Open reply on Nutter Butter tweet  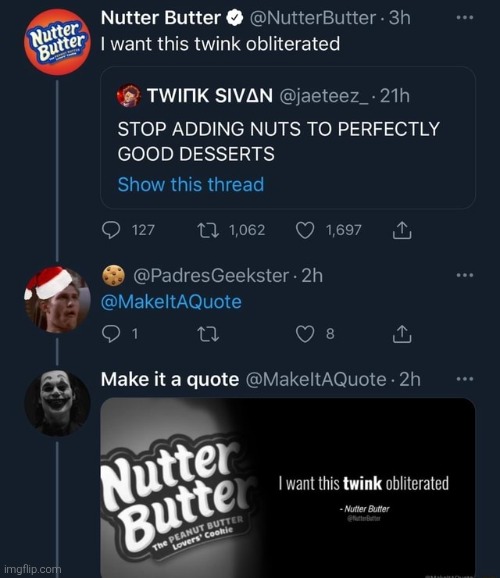pos(111,230)
